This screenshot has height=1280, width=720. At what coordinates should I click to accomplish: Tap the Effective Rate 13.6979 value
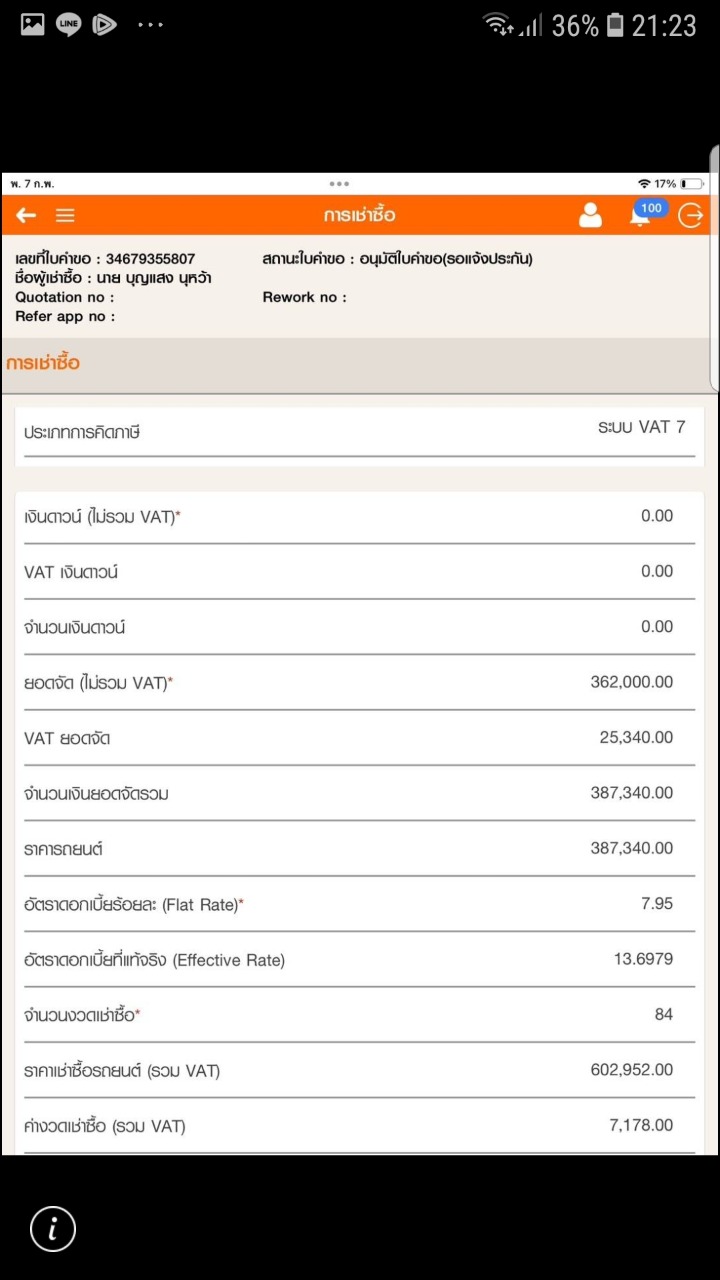tap(643, 959)
